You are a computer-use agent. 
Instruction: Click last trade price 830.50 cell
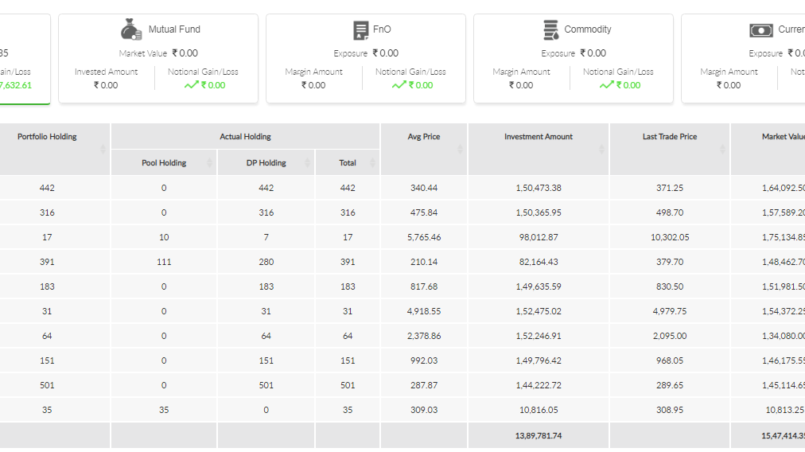(669, 287)
